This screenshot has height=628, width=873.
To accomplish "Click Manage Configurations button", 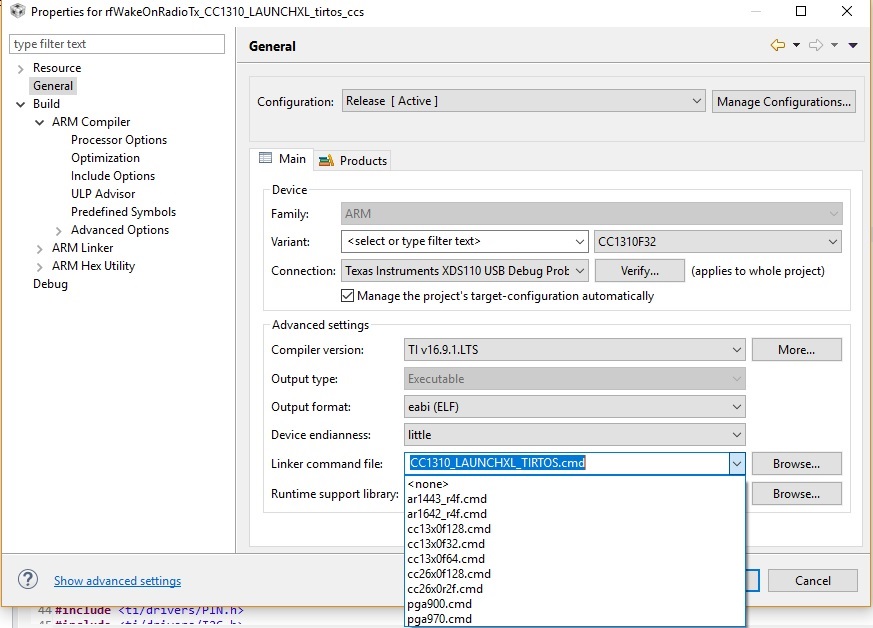I will pyautogui.click(x=783, y=102).
